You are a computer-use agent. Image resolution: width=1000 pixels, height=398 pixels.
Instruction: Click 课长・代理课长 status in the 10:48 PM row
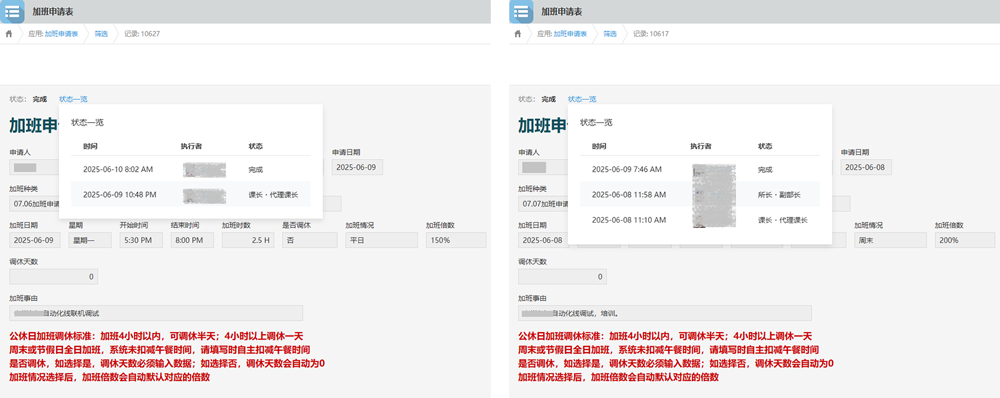(273, 195)
